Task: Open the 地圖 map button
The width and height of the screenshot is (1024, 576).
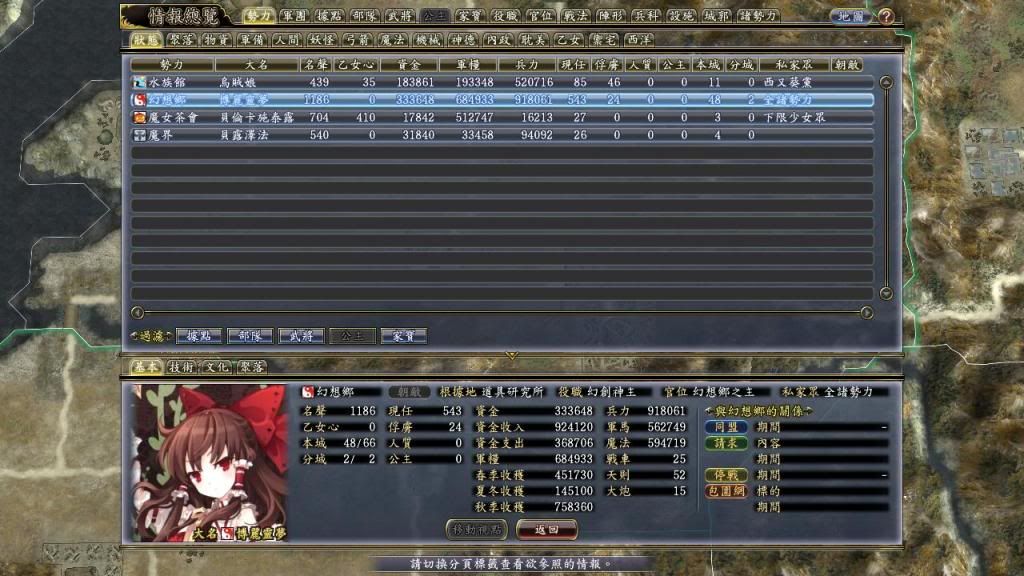Action: (x=850, y=16)
